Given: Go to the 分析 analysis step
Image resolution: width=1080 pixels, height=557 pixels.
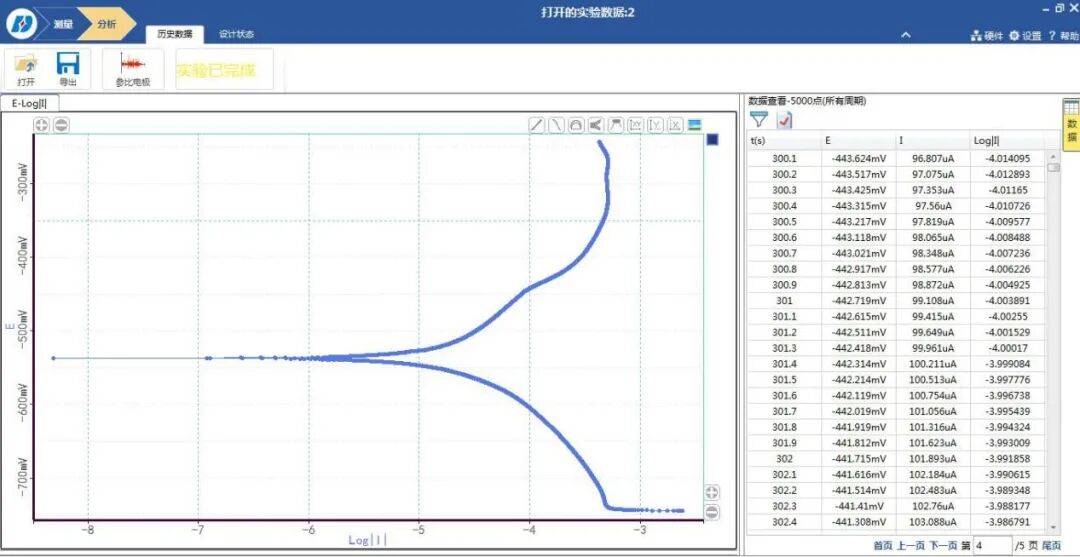Looking at the screenshot, I should coord(106,23).
